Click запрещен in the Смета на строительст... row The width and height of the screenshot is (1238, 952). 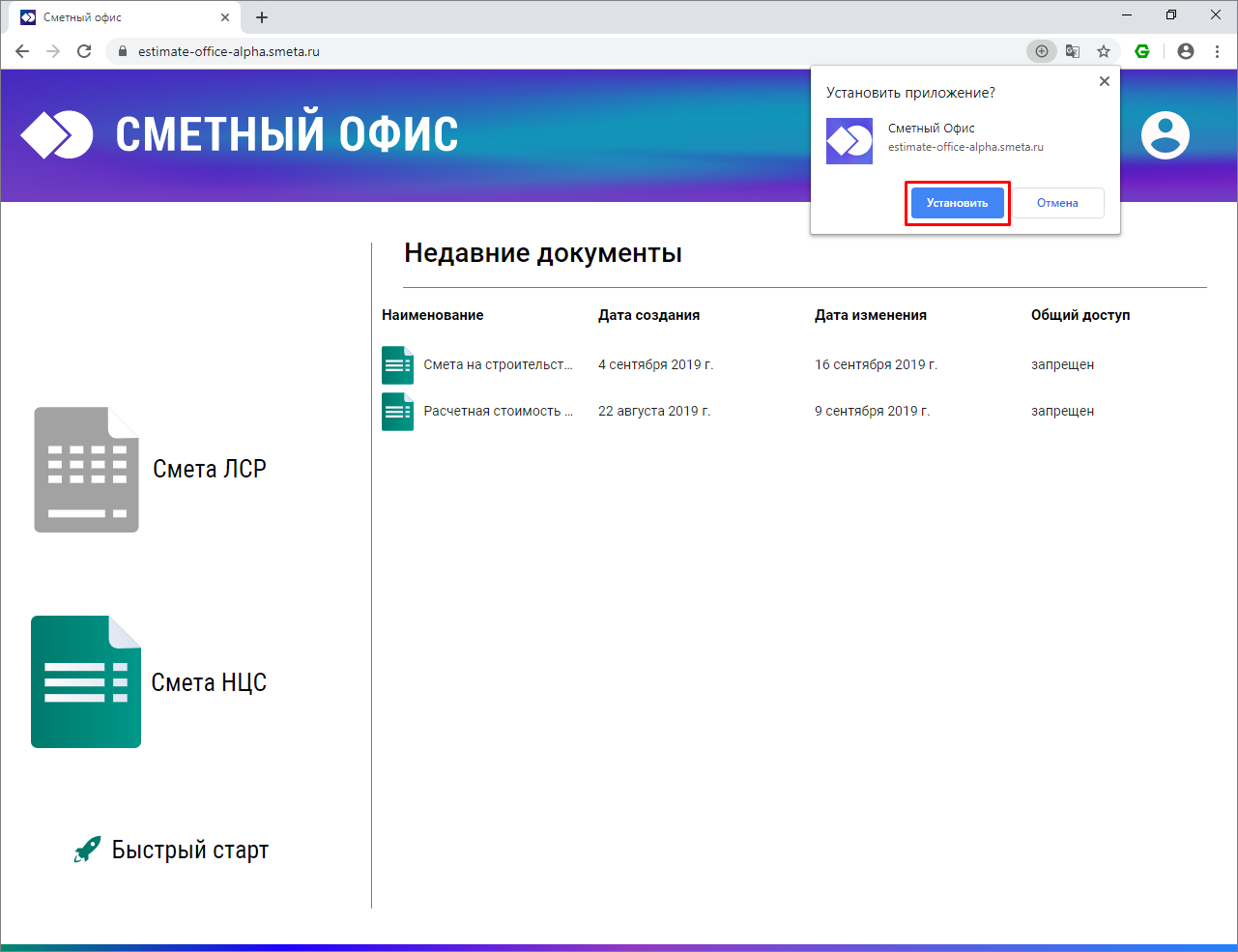coord(1062,365)
